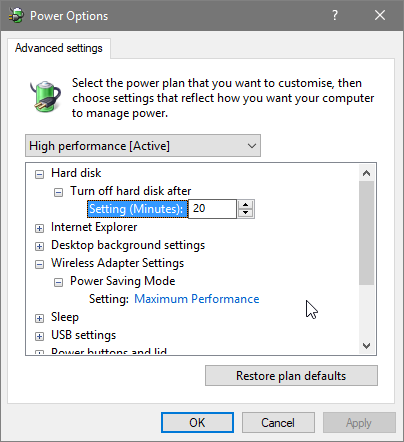Click the Maximum Performance setting link
Image resolution: width=404 pixels, height=442 pixels.
[197, 299]
